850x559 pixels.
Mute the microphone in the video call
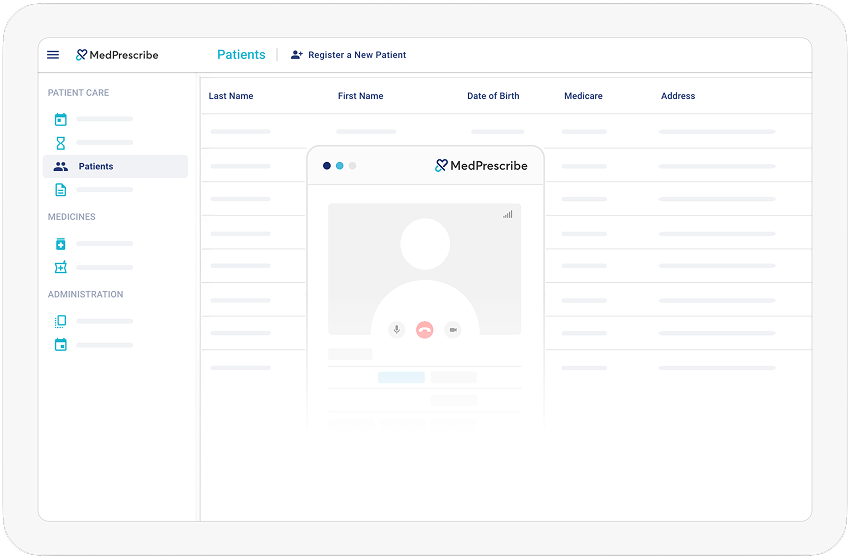tap(397, 329)
